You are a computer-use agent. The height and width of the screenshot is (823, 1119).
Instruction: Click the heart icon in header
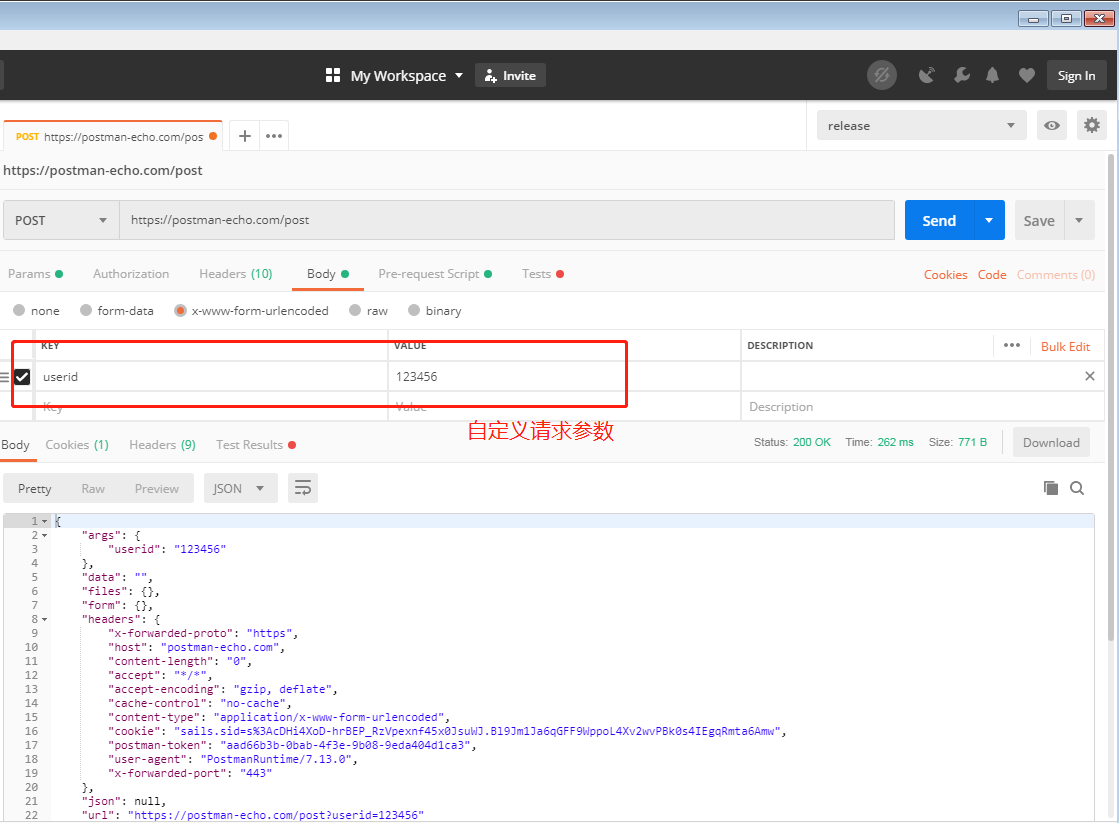[x=1026, y=75]
